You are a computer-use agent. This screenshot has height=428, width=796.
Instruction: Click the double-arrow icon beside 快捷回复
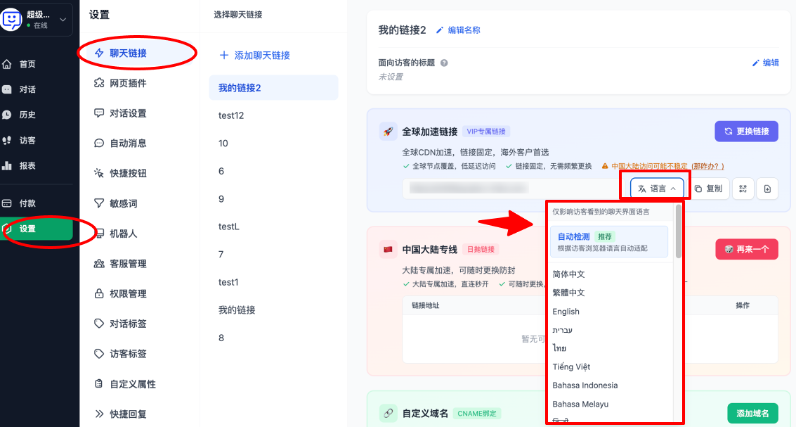click(99, 414)
